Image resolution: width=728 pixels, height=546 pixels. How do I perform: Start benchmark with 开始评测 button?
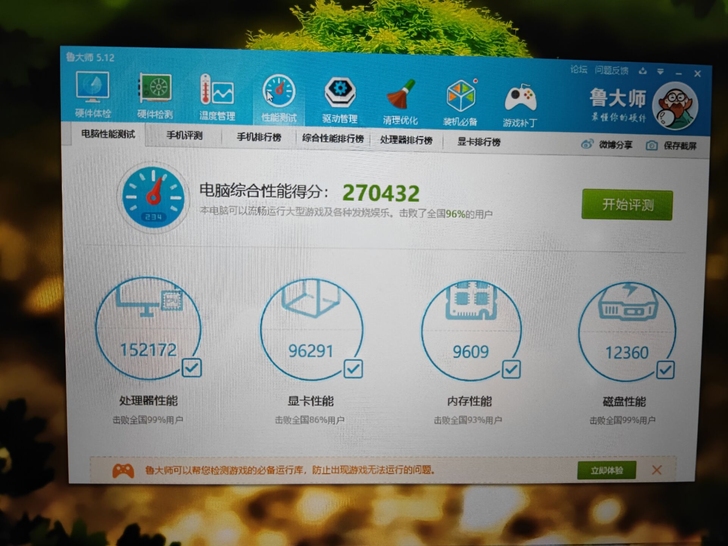point(627,205)
